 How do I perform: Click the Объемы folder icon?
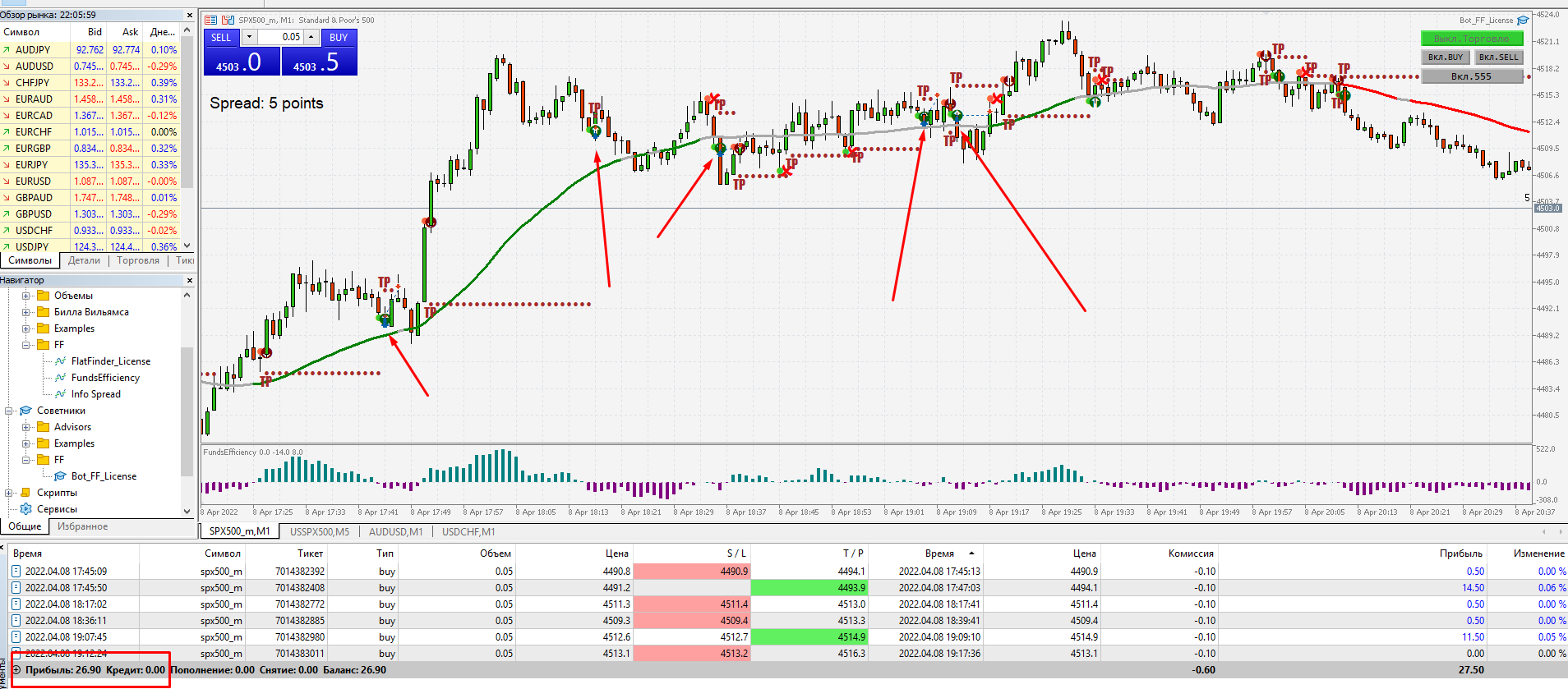[44, 296]
